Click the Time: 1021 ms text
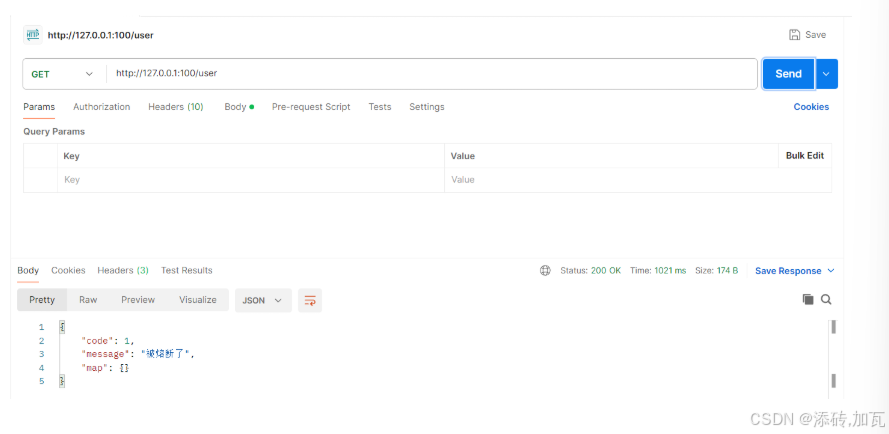Screen dimensions: 889x434 tap(658, 271)
